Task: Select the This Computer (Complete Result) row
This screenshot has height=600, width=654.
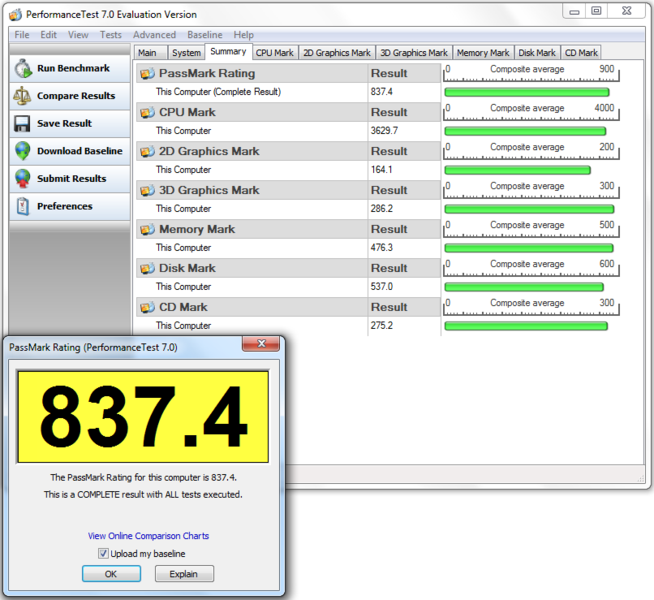Action: click(288, 92)
